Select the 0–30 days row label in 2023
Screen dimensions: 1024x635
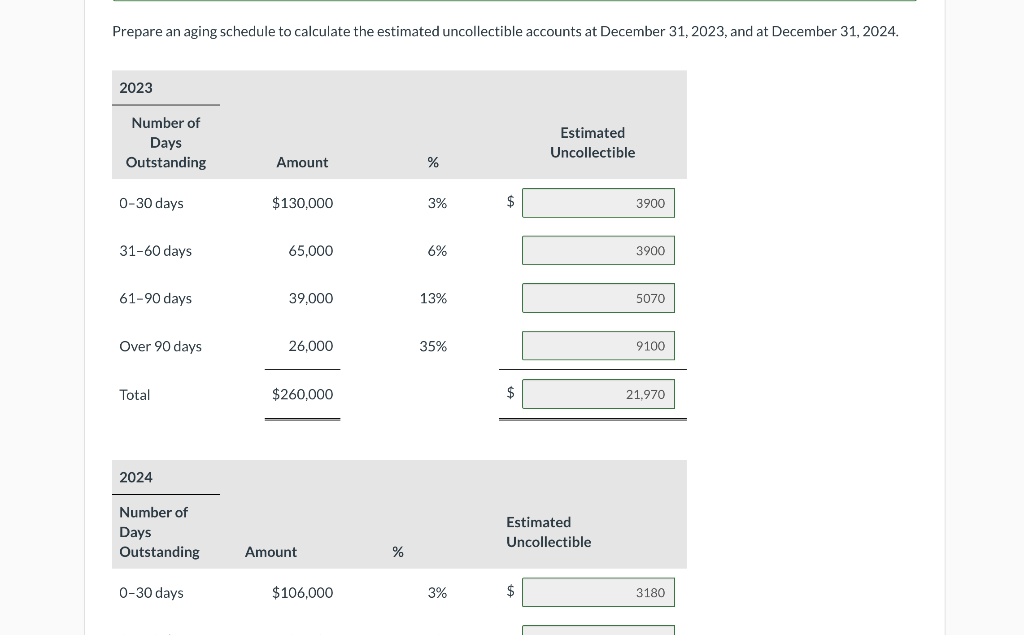click(x=151, y=202)
